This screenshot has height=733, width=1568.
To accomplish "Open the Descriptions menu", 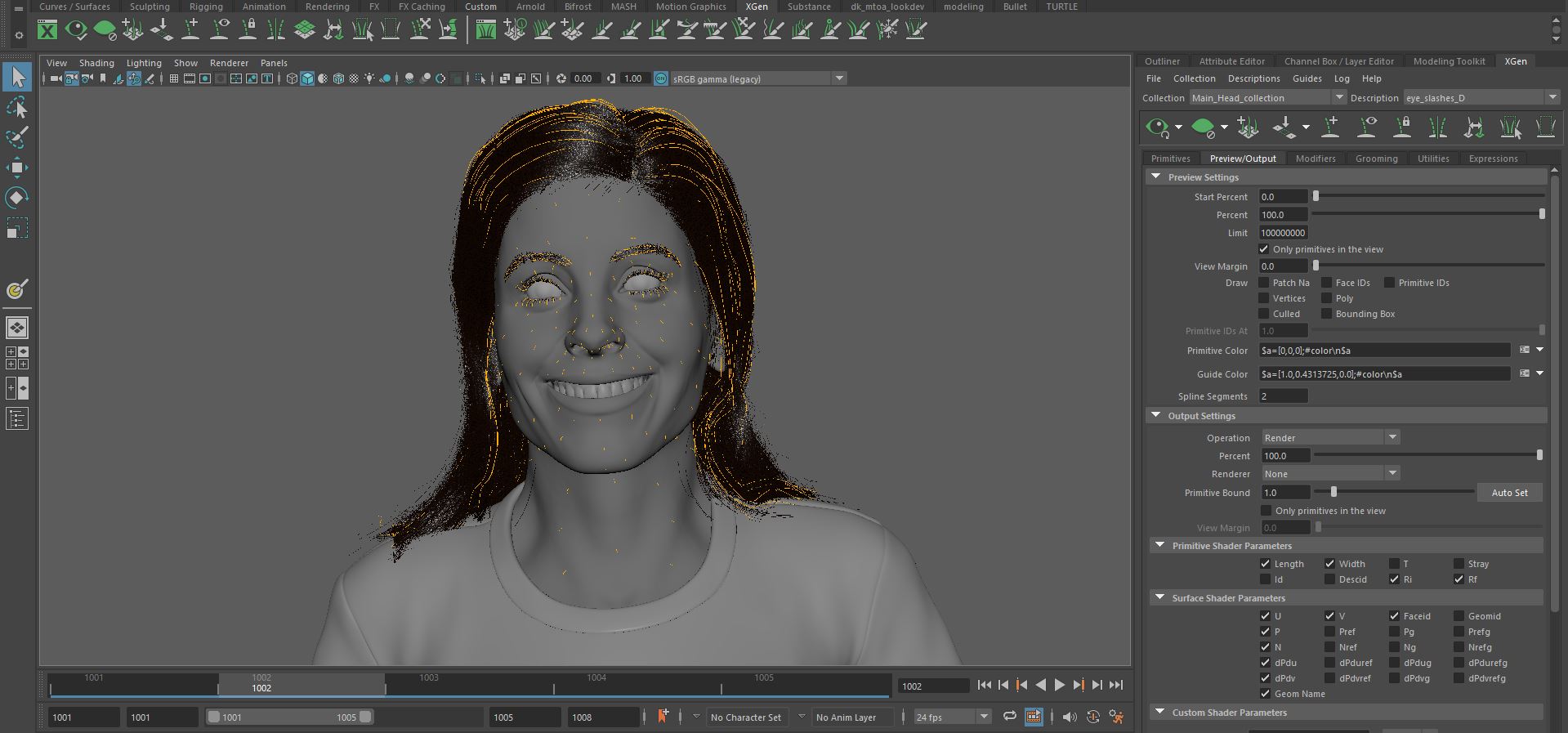I will (1253, 78).
